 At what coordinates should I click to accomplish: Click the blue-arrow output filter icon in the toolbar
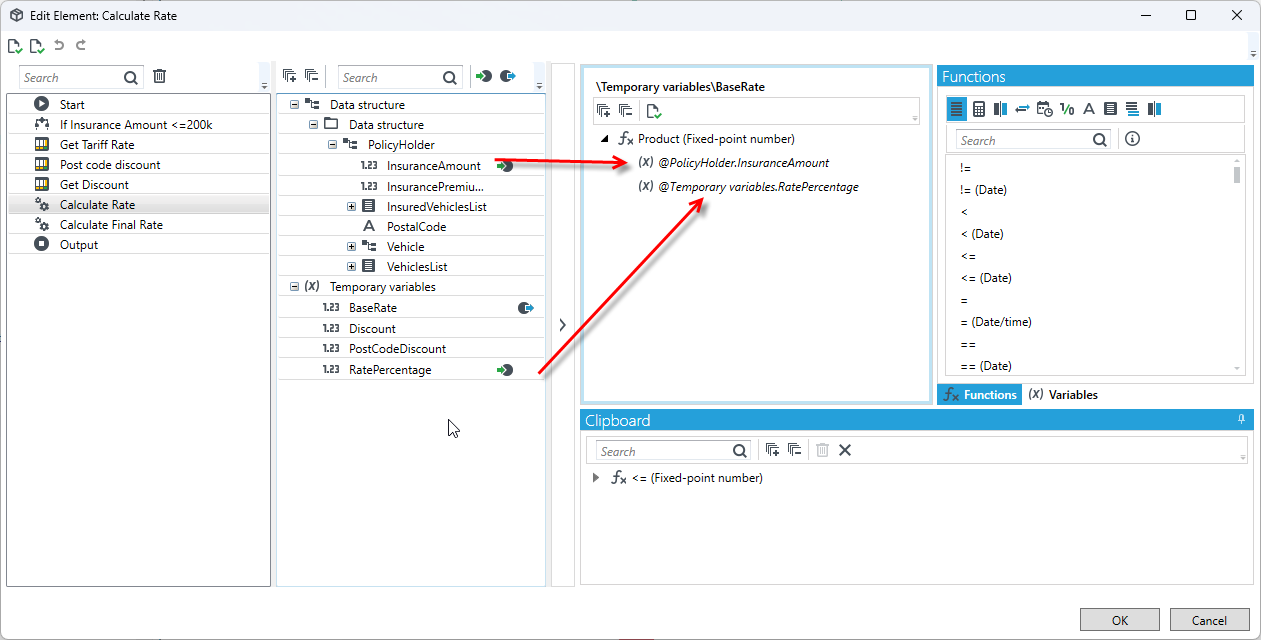[507, 77]
